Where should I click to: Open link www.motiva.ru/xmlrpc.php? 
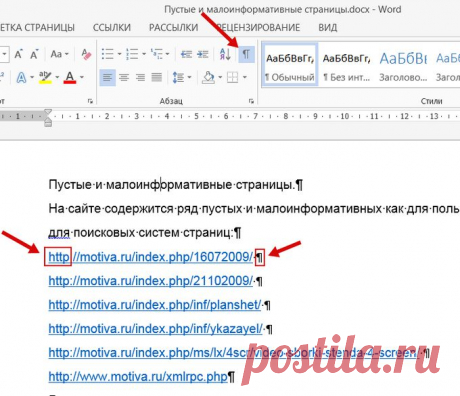coord(138,377)
